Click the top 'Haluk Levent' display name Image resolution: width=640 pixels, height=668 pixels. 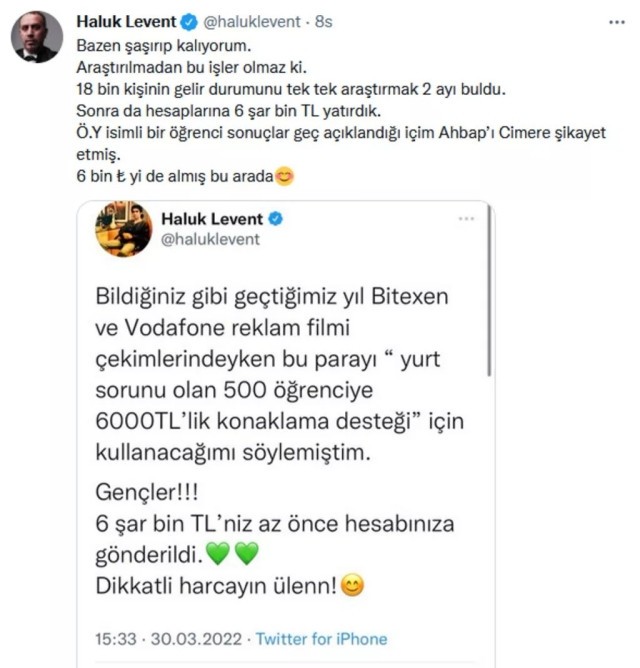(x=126, y=22)
